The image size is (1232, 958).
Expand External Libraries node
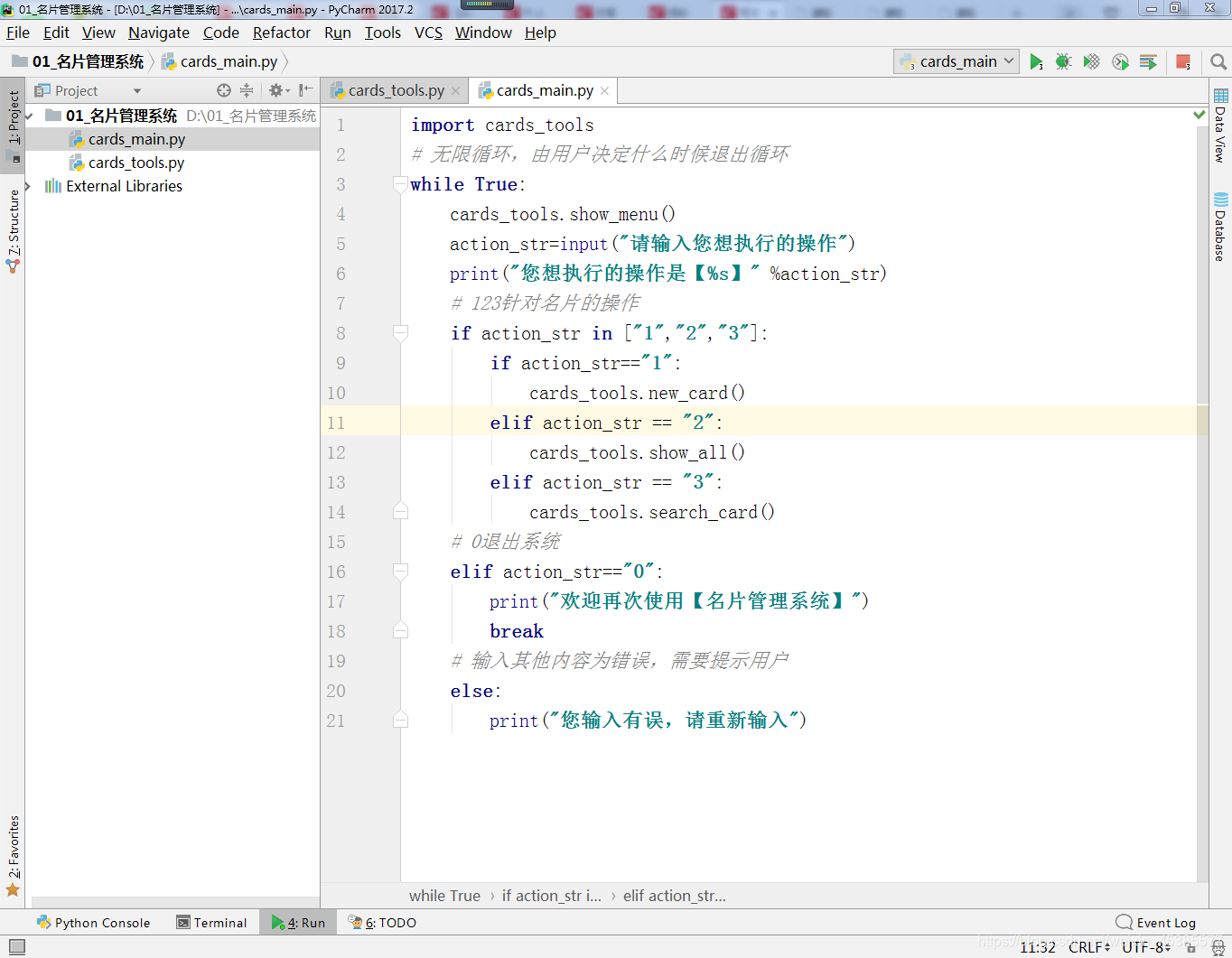pyautogui.click(x=28, y=186)
